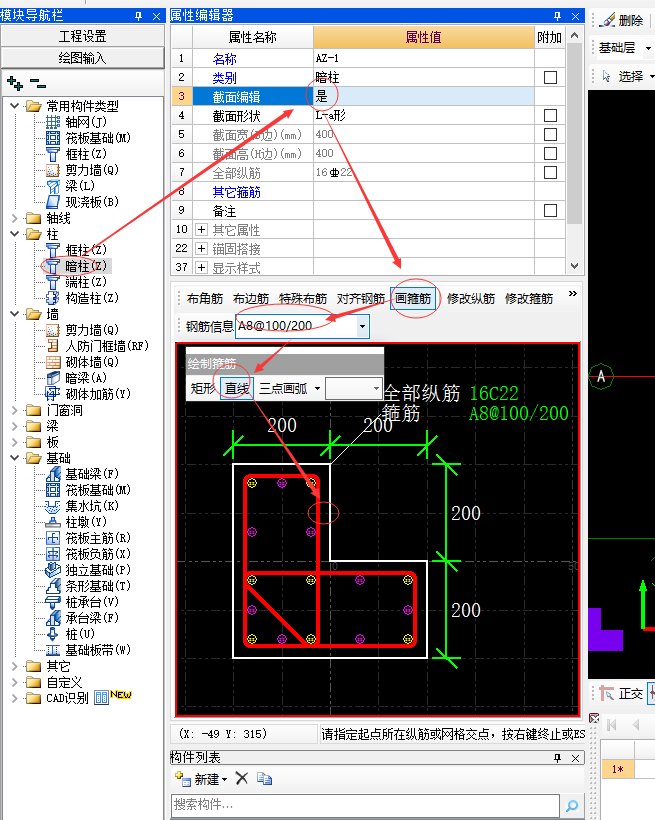Viewport: 655px width, 820px height.
Task: Select 现浇板(B) slab item
Action: 92,202
